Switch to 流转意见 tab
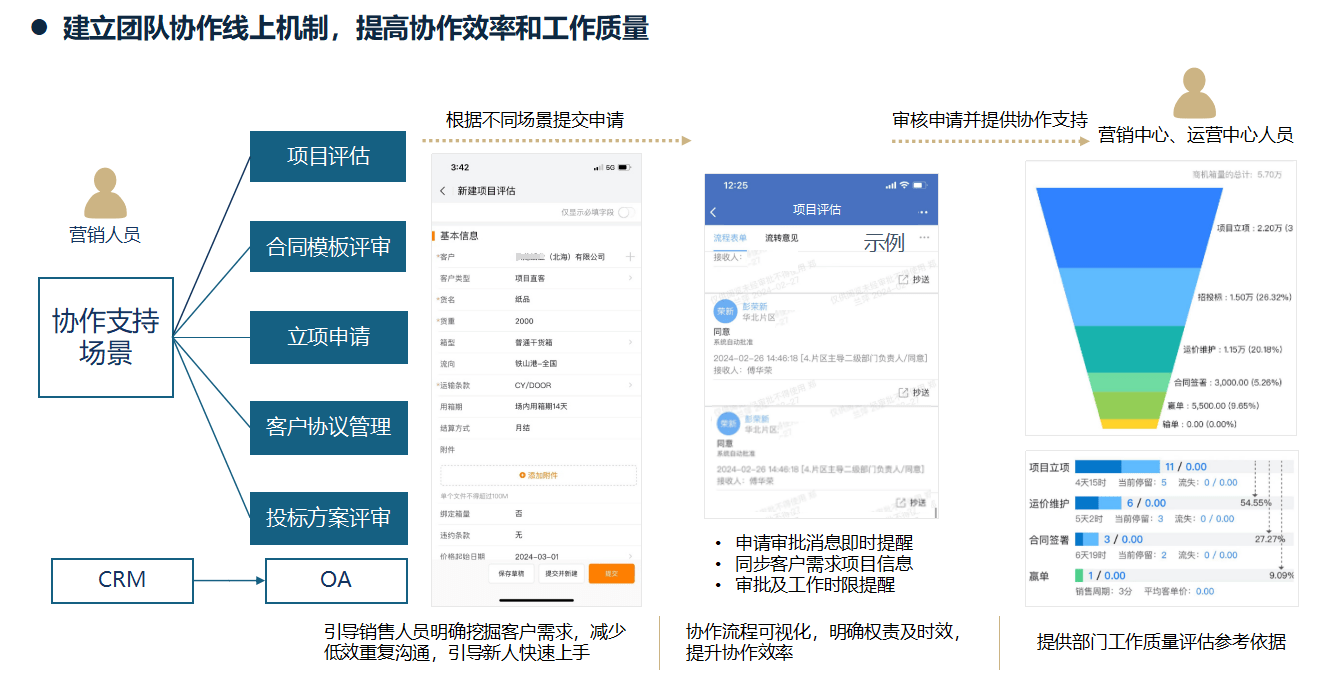Image resolution: width=1337 pixels, height=689 pixels. click(x=782, y=238)
